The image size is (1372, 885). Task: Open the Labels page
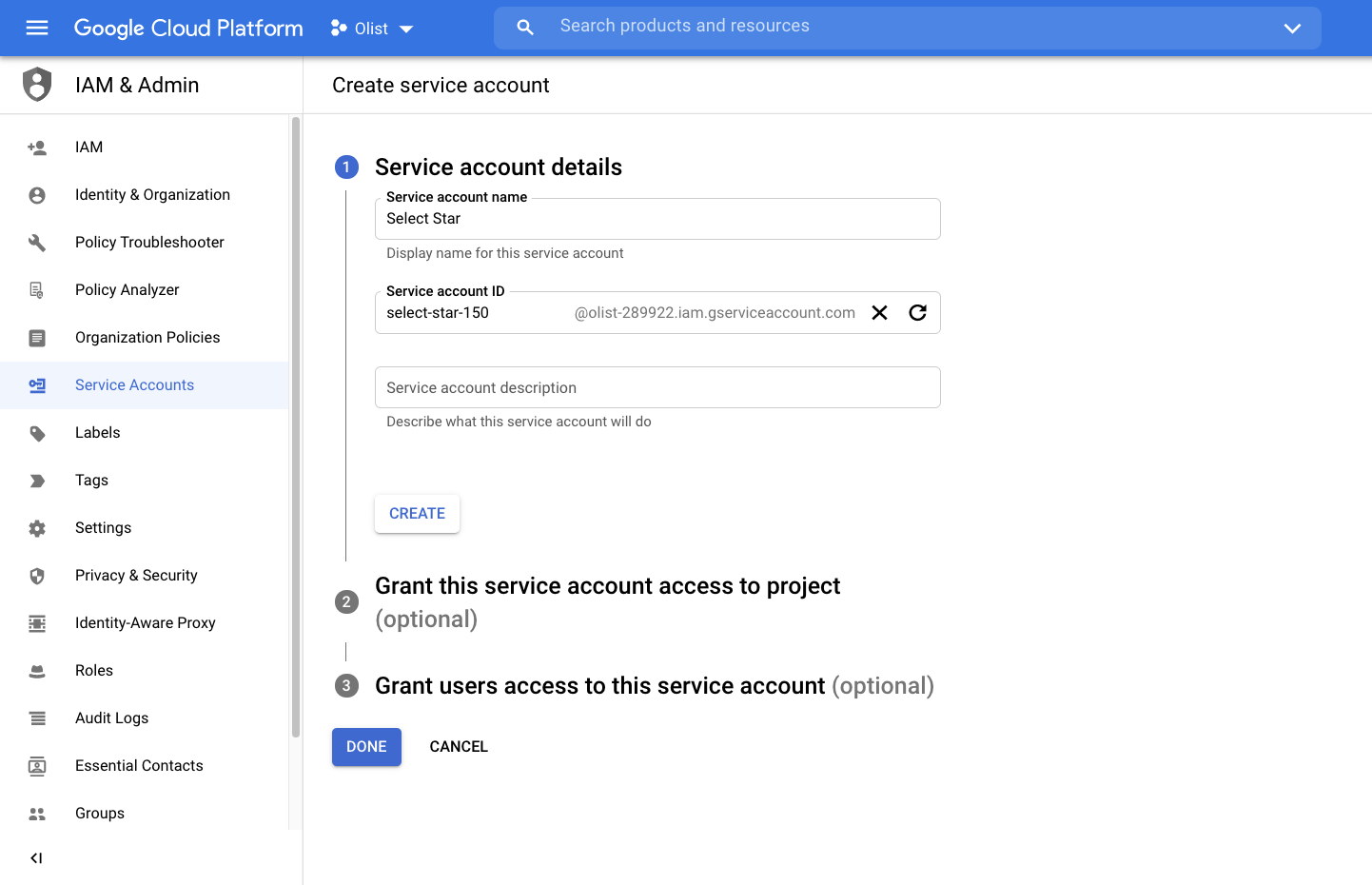pyautogui.click(x=144, y=433)
